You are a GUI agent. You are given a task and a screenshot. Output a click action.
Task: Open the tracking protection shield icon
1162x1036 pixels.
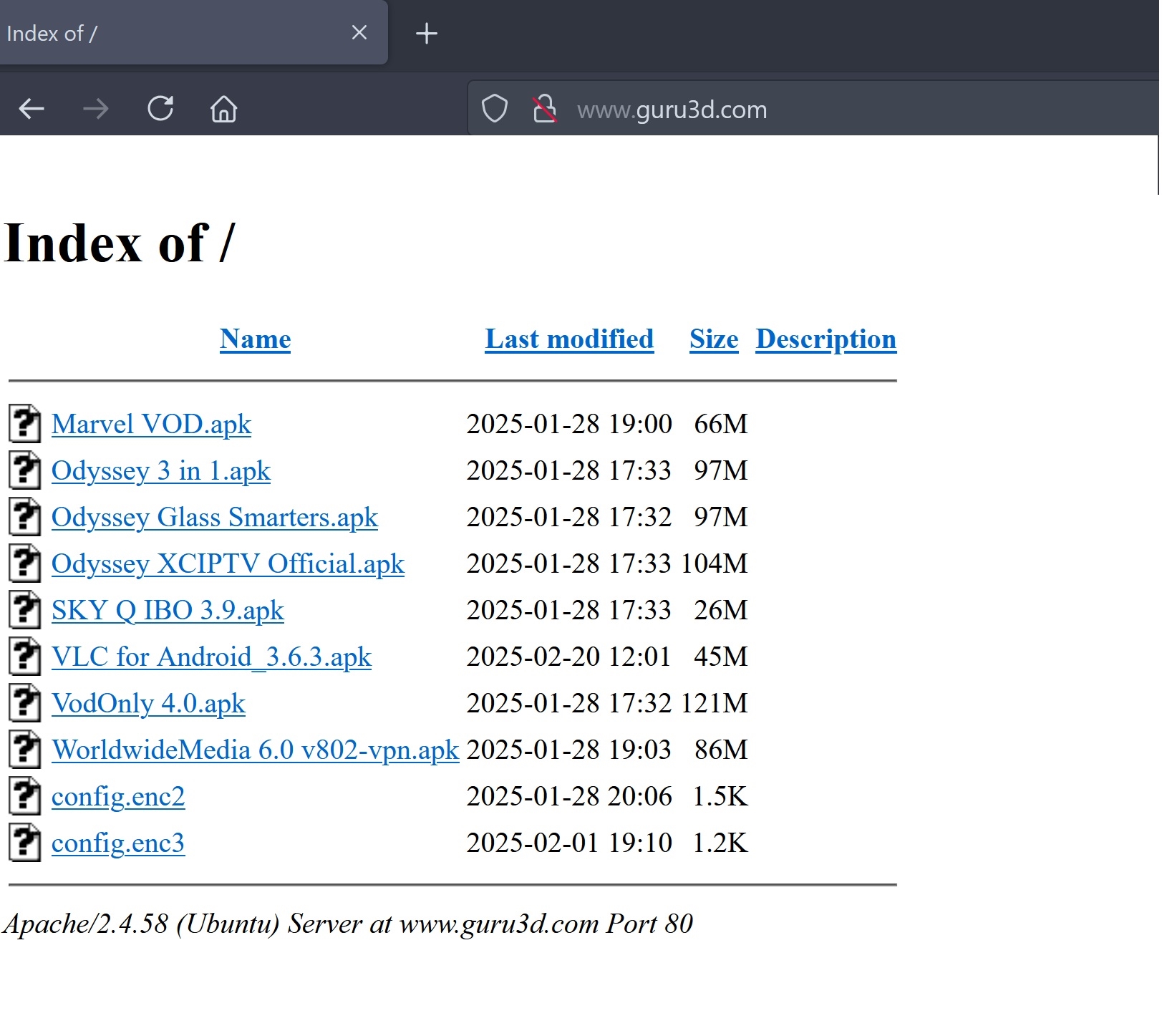[494, 109]
